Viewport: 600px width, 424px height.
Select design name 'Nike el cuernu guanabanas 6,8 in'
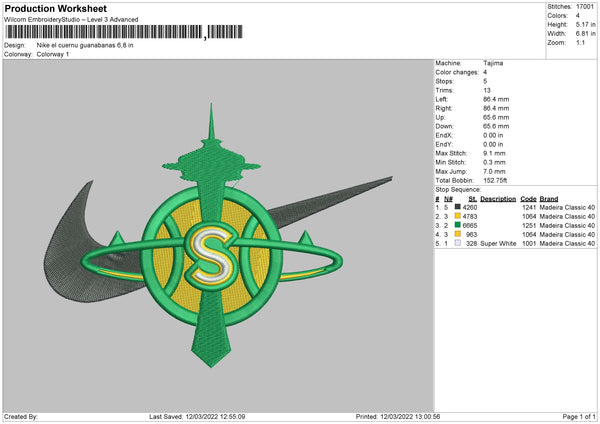click(85, 45)
